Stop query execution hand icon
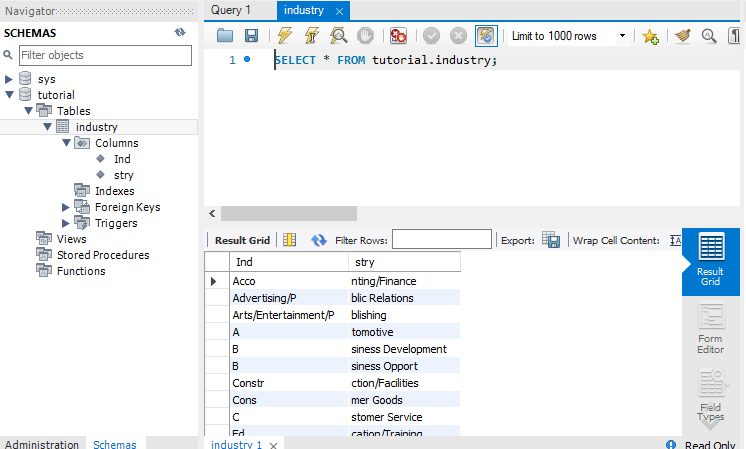 click(365, 36)
